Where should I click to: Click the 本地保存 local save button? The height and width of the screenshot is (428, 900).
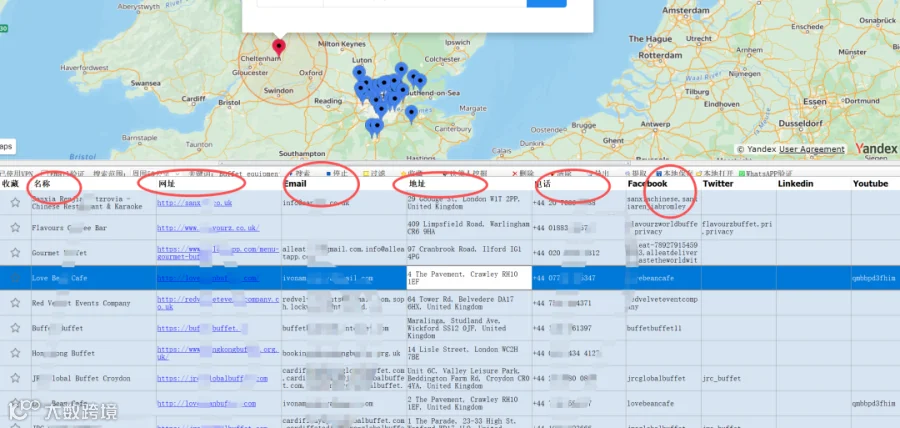tap(674, 173)
